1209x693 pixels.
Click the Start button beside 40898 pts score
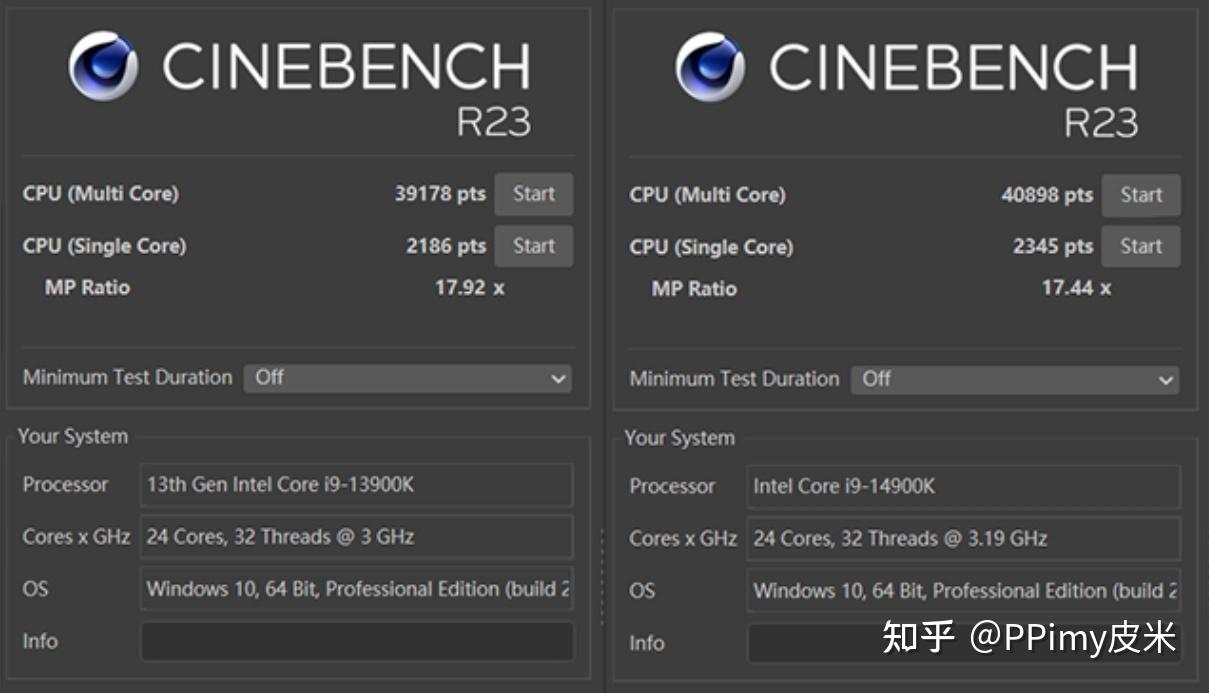tap(1141, 195)
